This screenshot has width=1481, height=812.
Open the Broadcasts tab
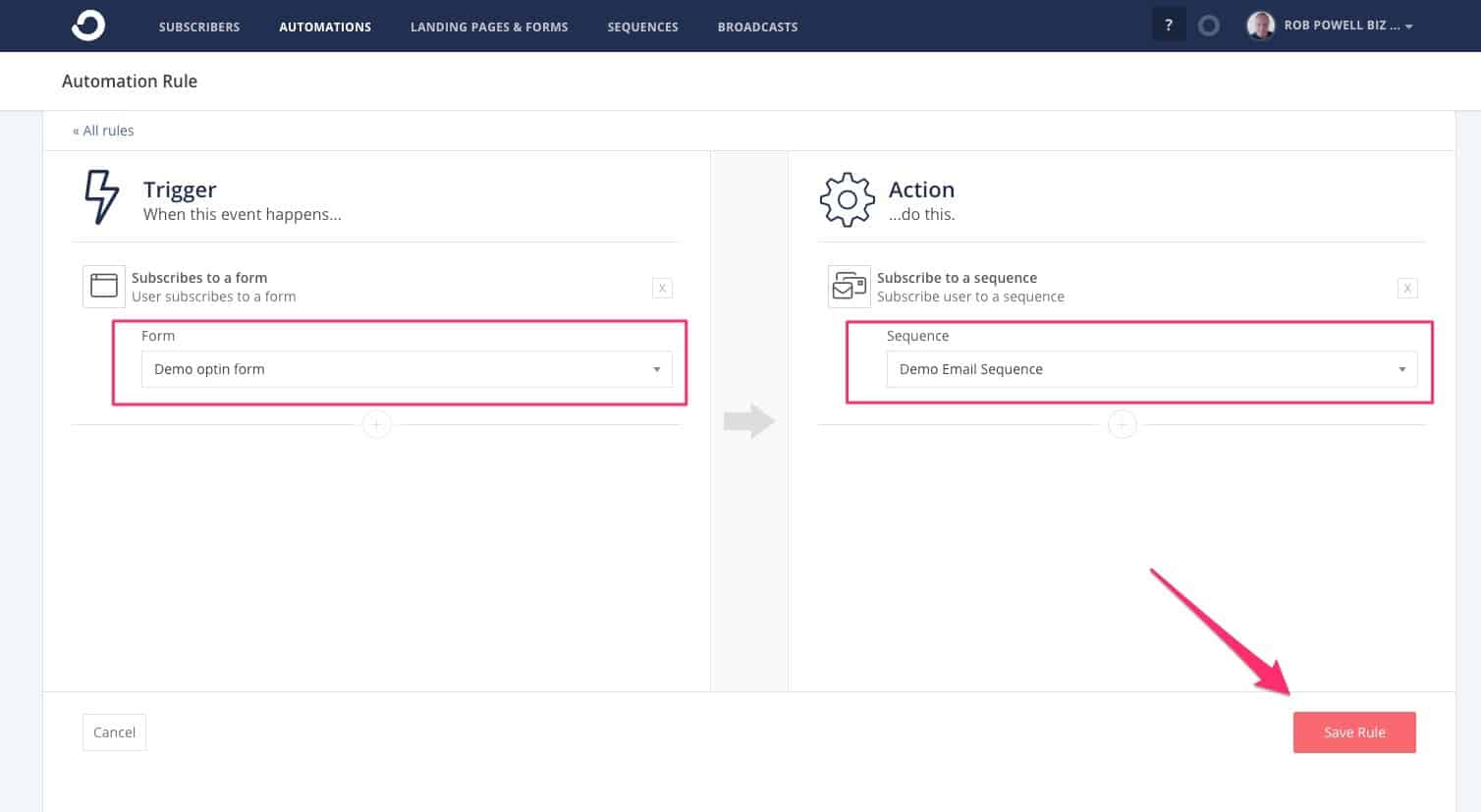pyautogui.click(x=757, y=27)
